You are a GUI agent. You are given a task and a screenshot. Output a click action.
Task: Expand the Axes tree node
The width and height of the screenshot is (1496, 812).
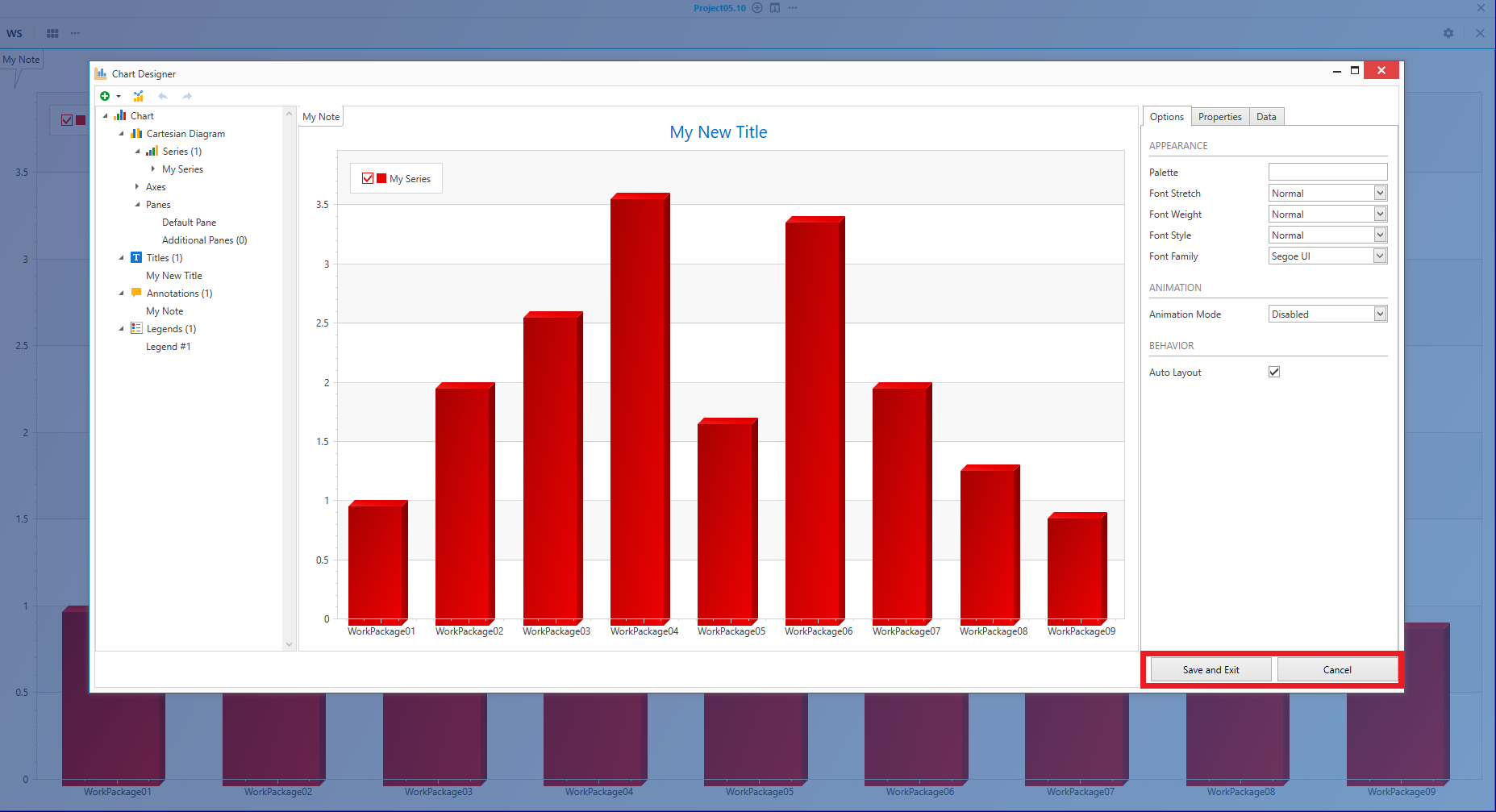pyautogui.click(x=137, y=186)
